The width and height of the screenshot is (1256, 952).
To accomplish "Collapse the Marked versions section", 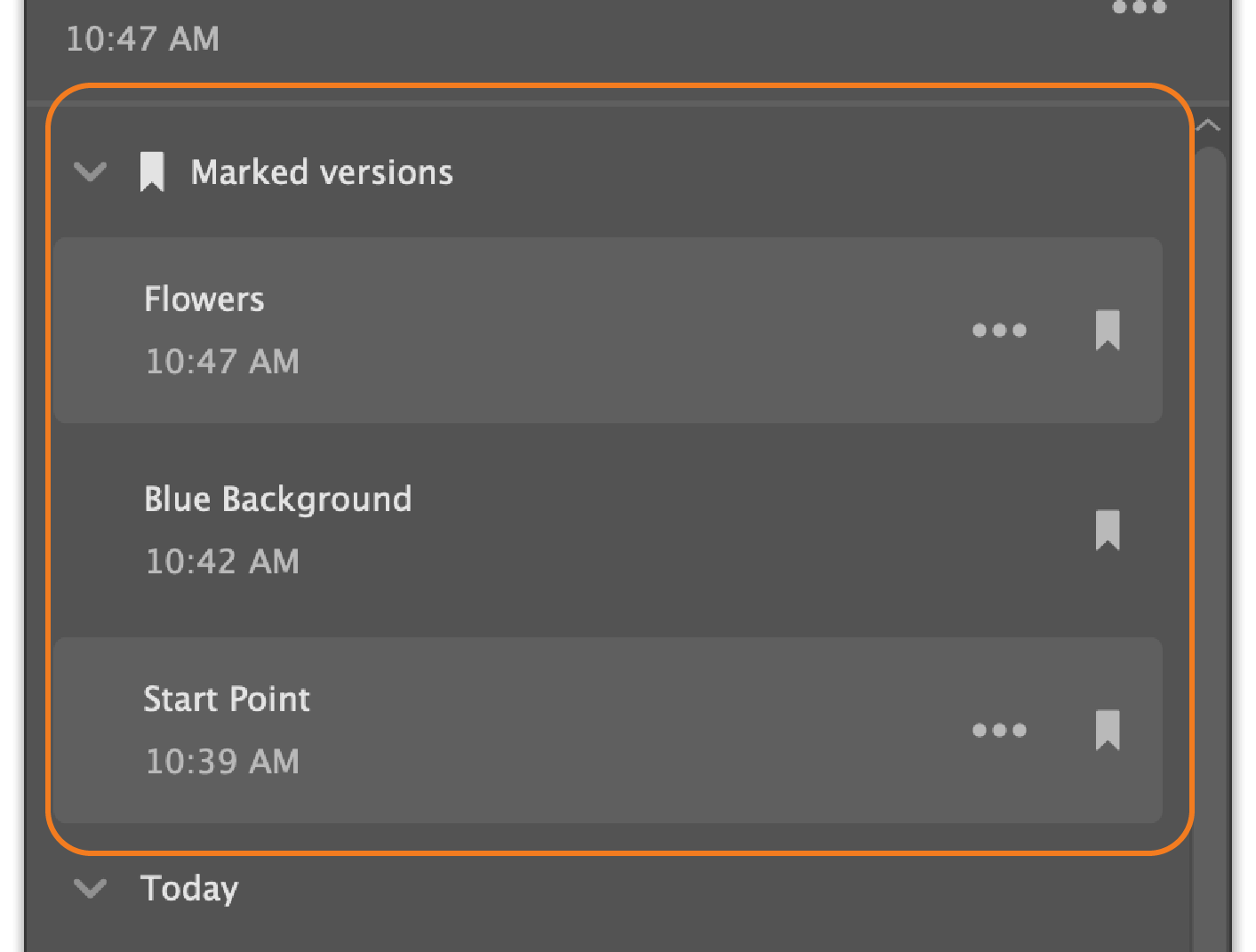I will tap(91, 172).
